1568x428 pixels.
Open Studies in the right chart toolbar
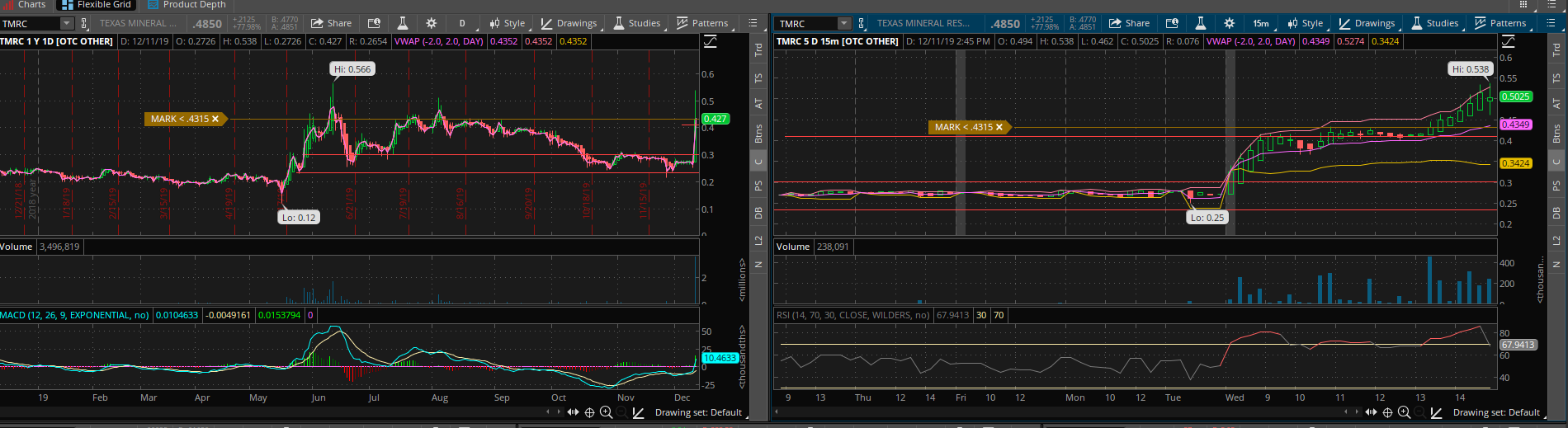pyautogui.click(x=1434, y=23)
